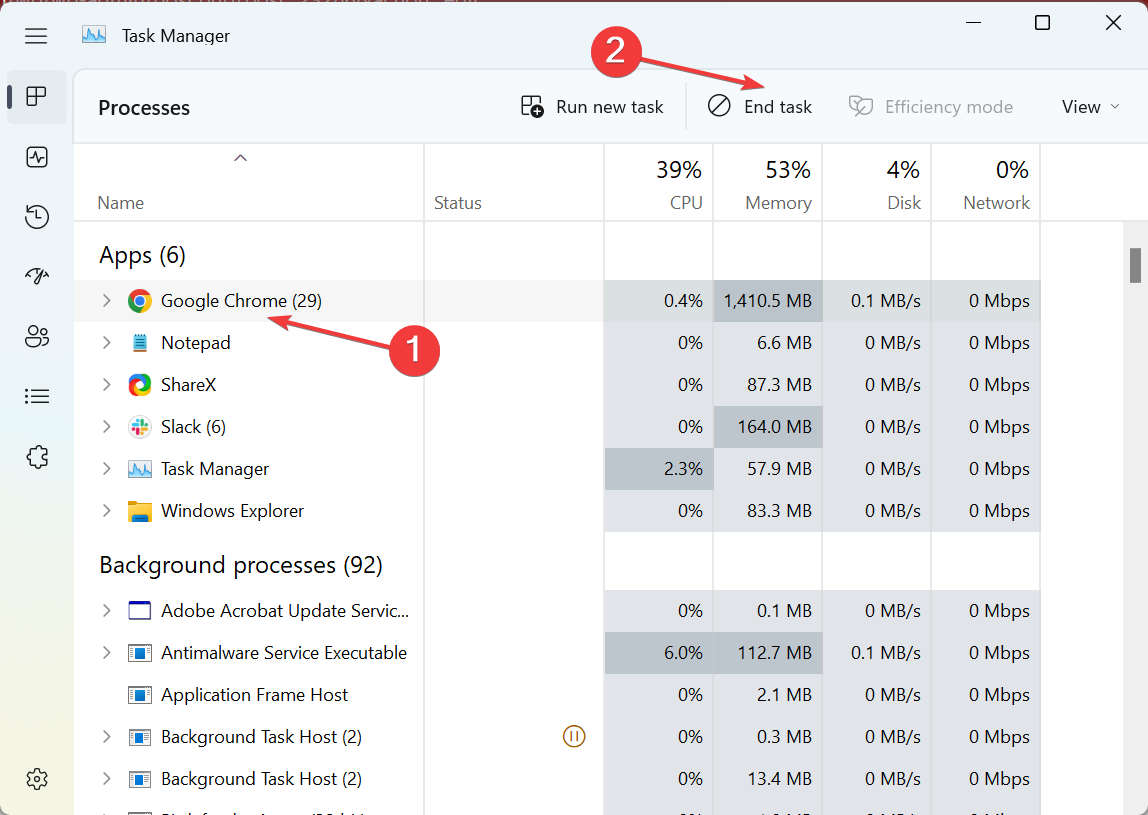Screen dimensions: 1148x815
Task: Click the ShareX app icon
Action: 139,385
